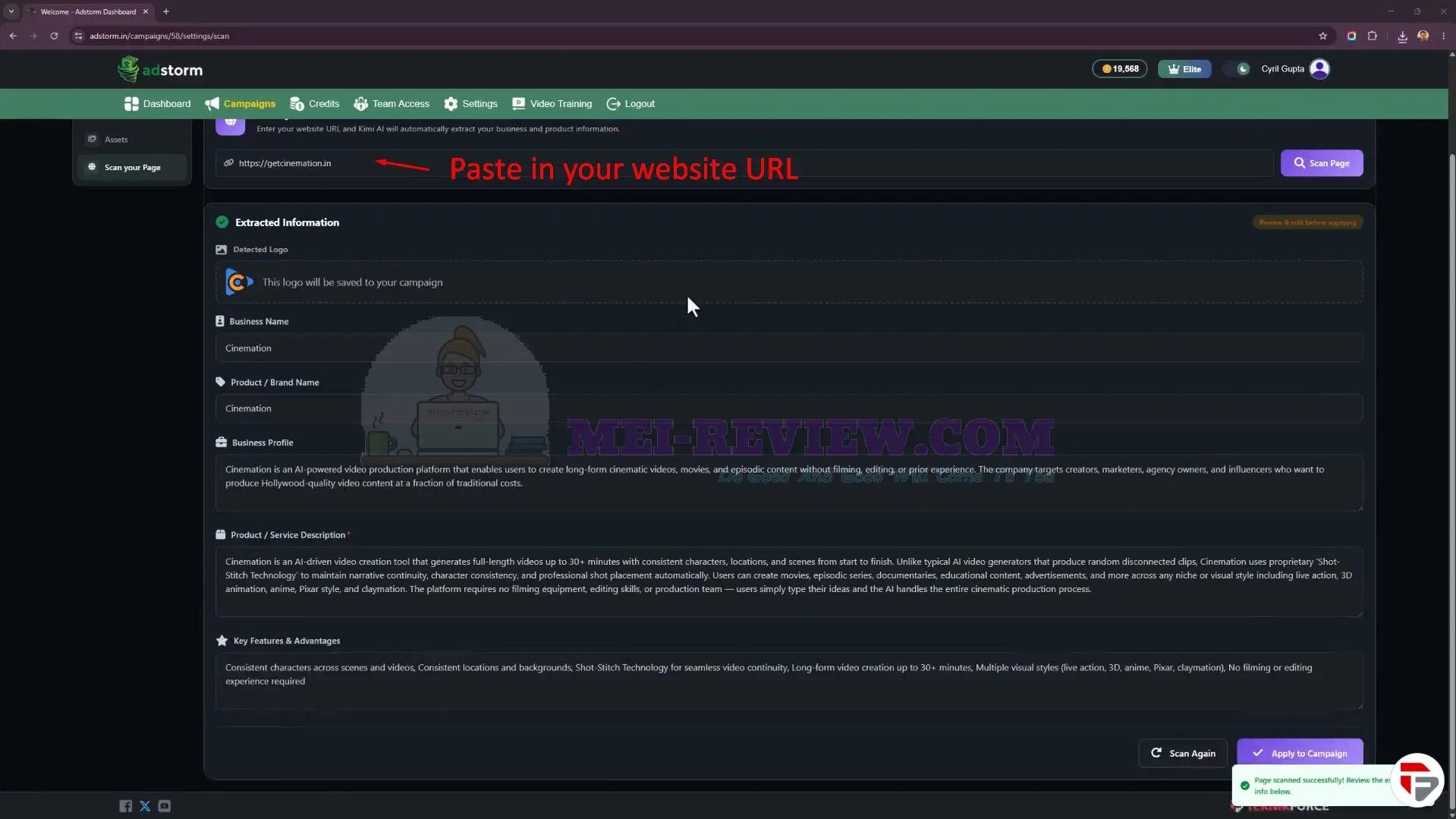Click Logout in the navigation bar
This screenshot has width=1456, height=819.
click(631, 104)
